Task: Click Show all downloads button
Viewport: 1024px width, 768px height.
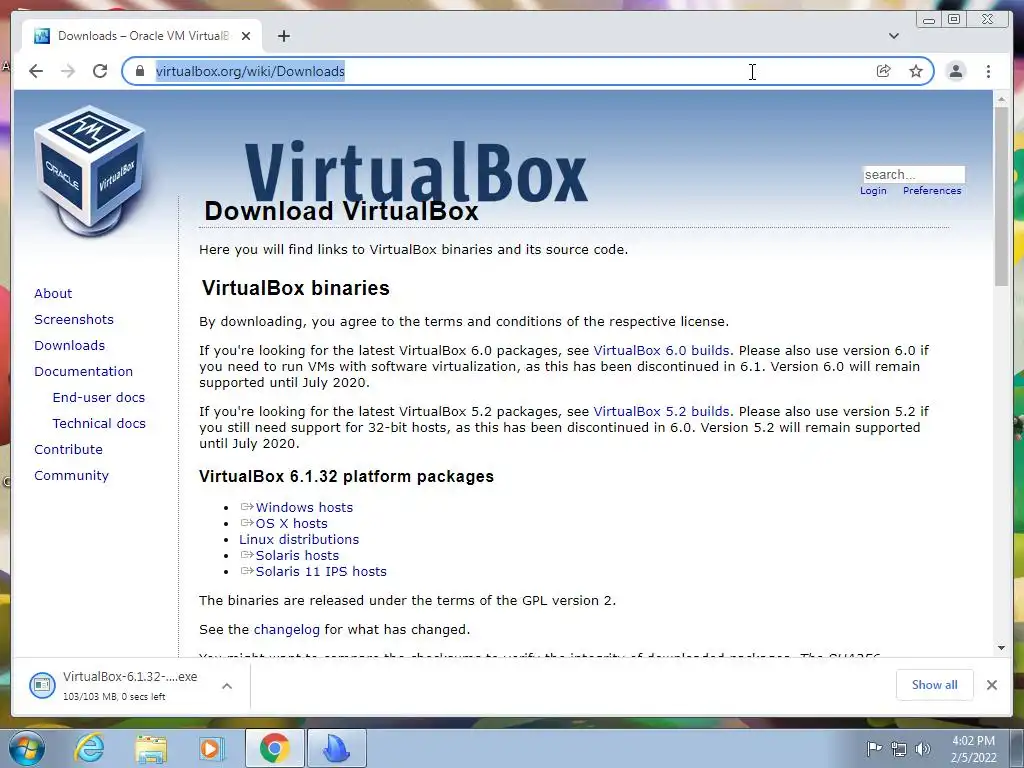Action: point(935,684)
